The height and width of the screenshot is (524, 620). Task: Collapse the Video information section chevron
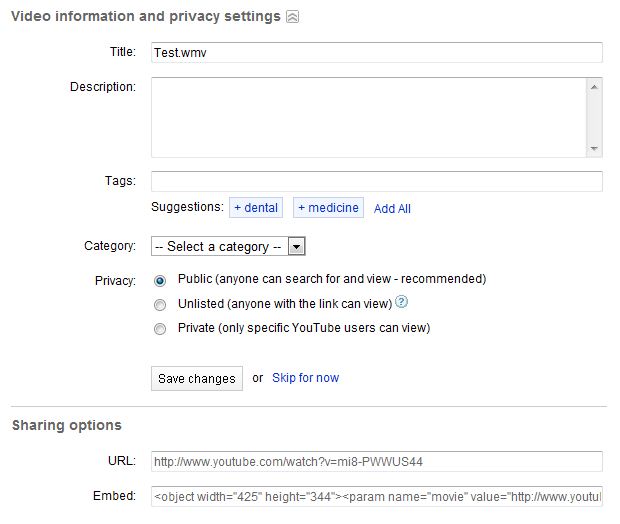[291, 17]
